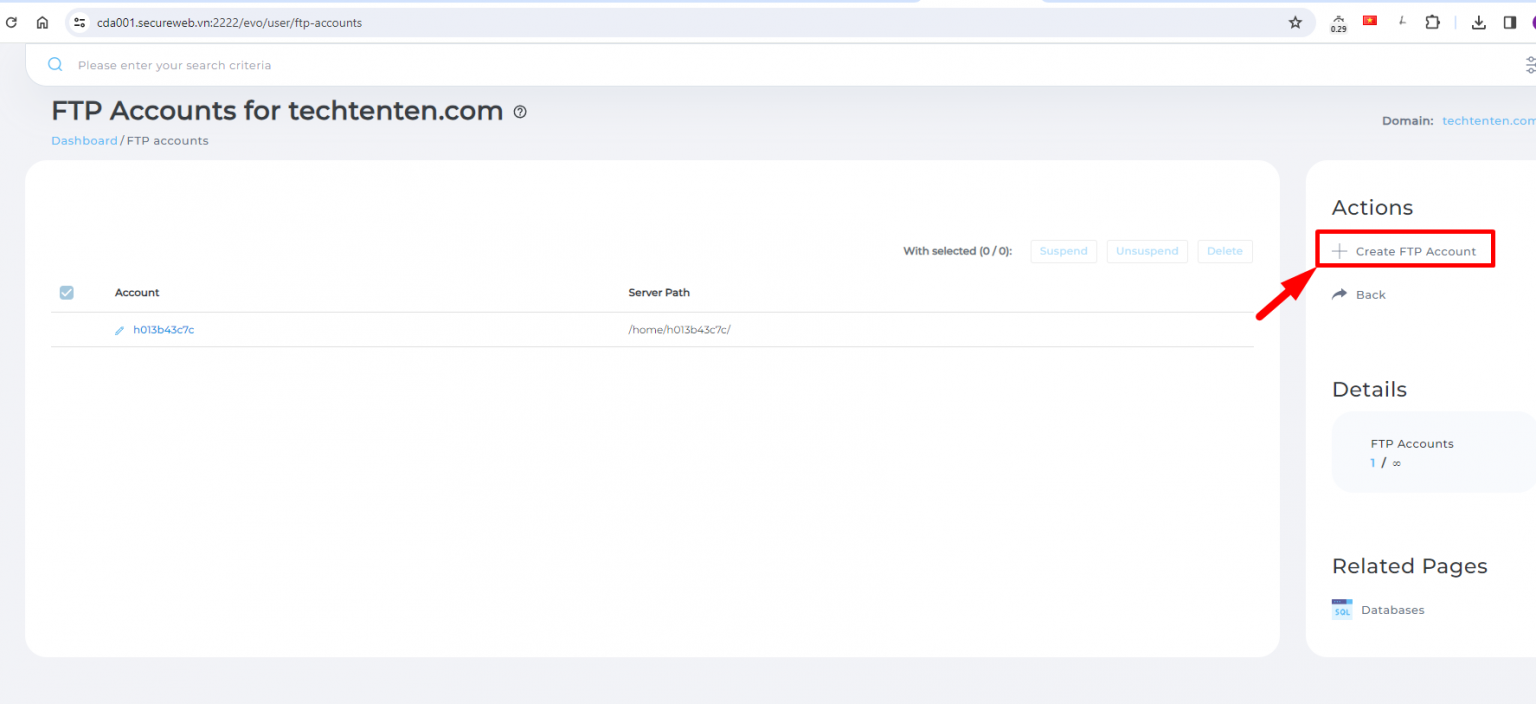This screenshot has height=704, width=1536.
Task: Open the browser extensions puzzle icon
Action: coord(1432,21)
